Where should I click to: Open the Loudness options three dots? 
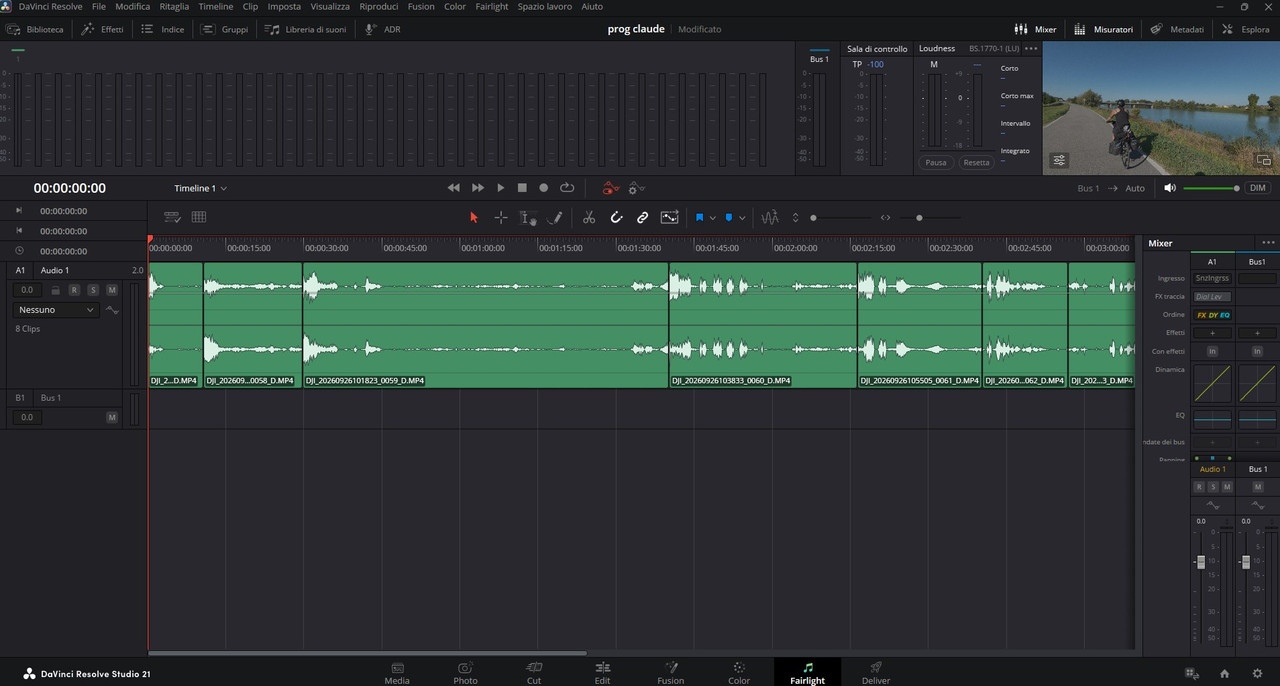coord(1031,48)
